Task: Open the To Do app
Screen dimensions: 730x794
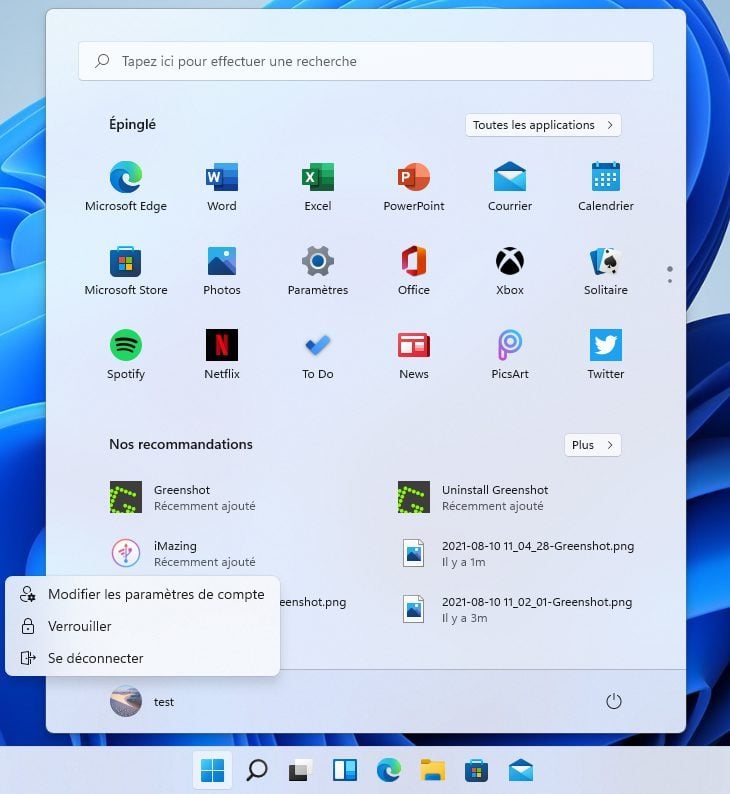Action: (x=317, y=354)
